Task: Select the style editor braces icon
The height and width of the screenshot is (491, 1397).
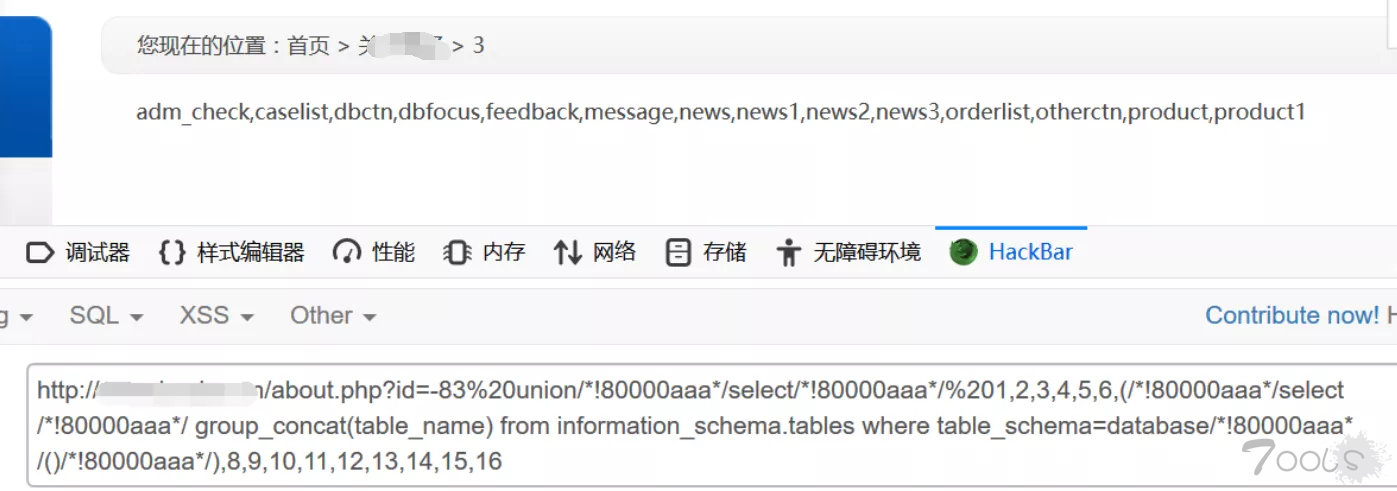Action: (x=172, y=252)
